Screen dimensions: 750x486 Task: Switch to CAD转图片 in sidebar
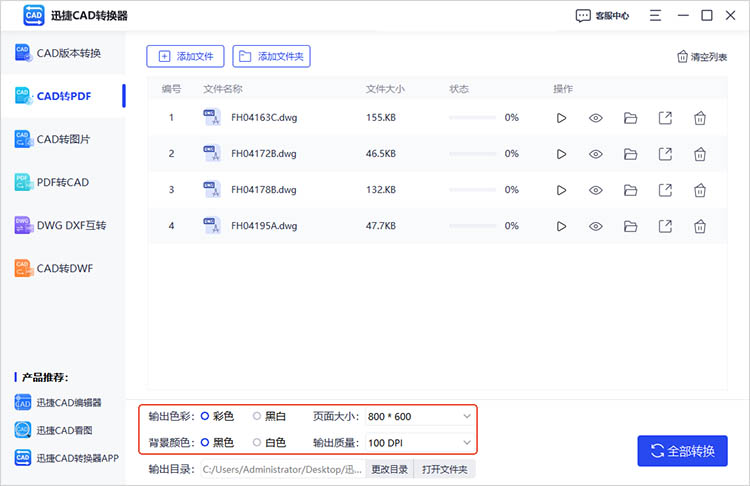(x=63, y=139)
